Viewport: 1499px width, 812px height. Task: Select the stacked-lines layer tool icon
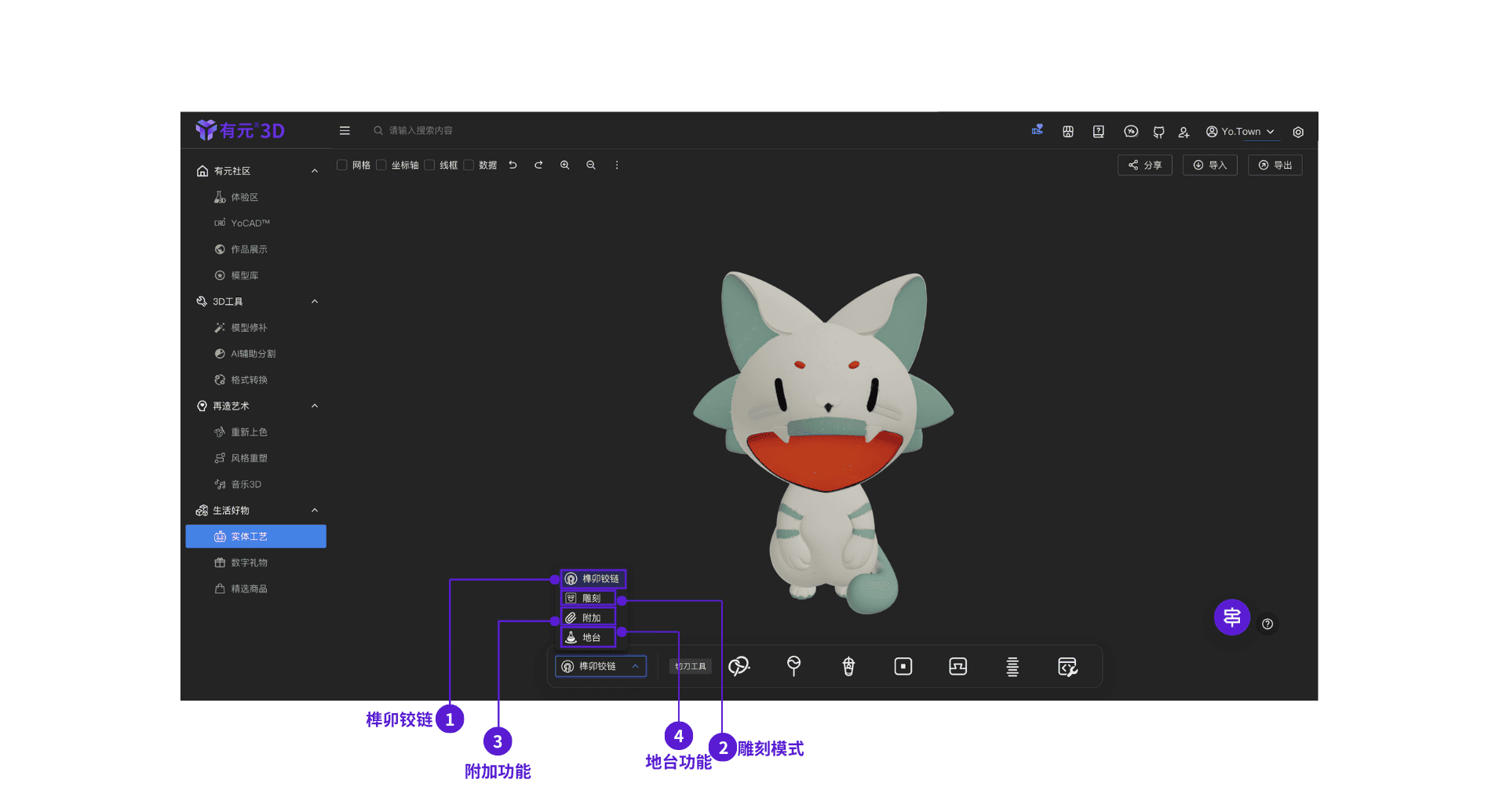tap(1012, 667)
